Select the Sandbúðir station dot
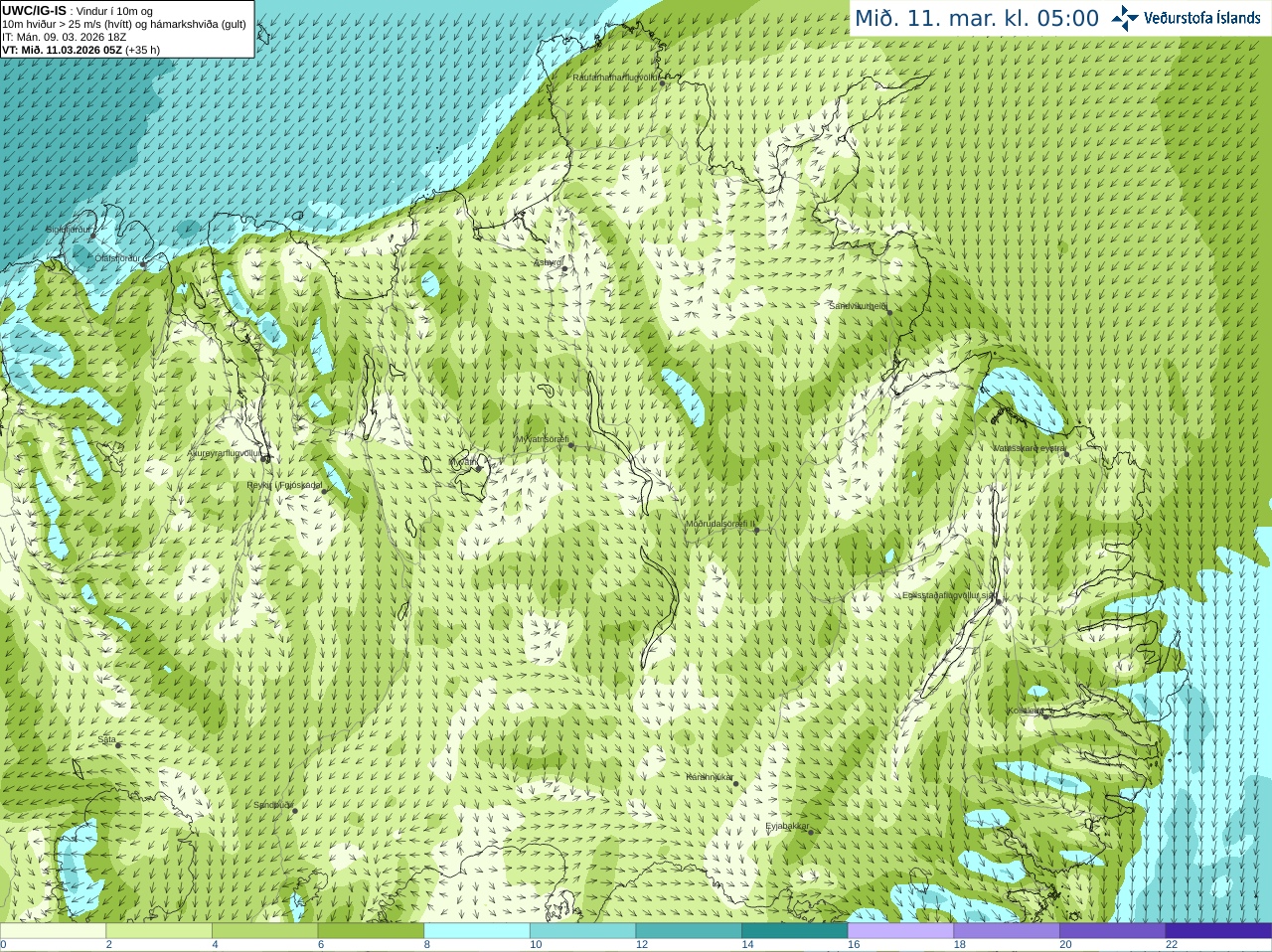Image resolution: width=1272 pixels, height=952 pixels. coord(294,811)
